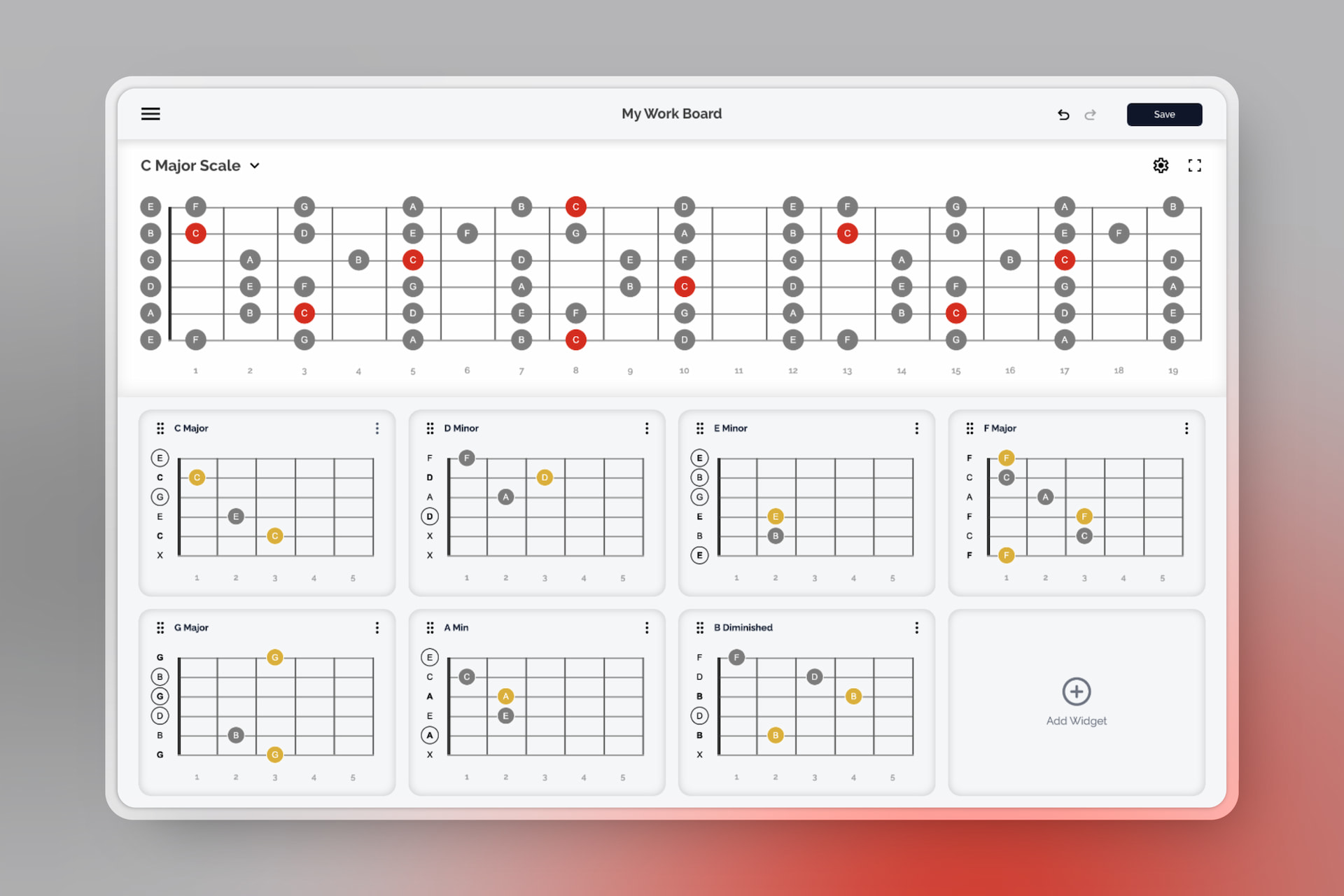Click the undo arrow icon
This screenshot has width=1344, height=896.
[x=1063, y=115]
